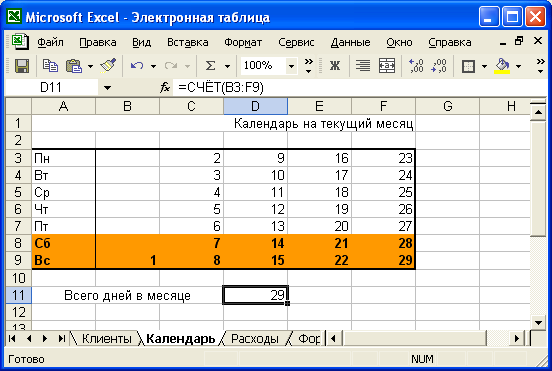
Task: Open the Borders dropdown arrow
Action: click(484, 66)
